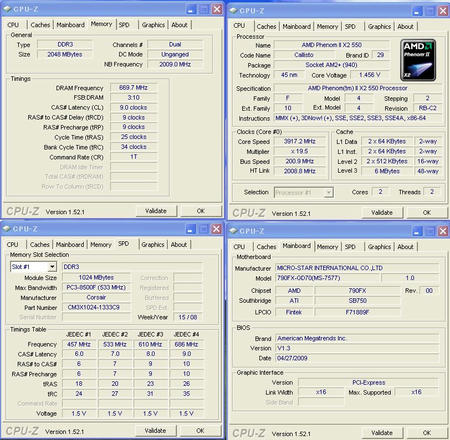The height and width of the screenshot is (440, 450).
Task: Click the Code Name value Callisto
Action: click(x=304, y=55)
